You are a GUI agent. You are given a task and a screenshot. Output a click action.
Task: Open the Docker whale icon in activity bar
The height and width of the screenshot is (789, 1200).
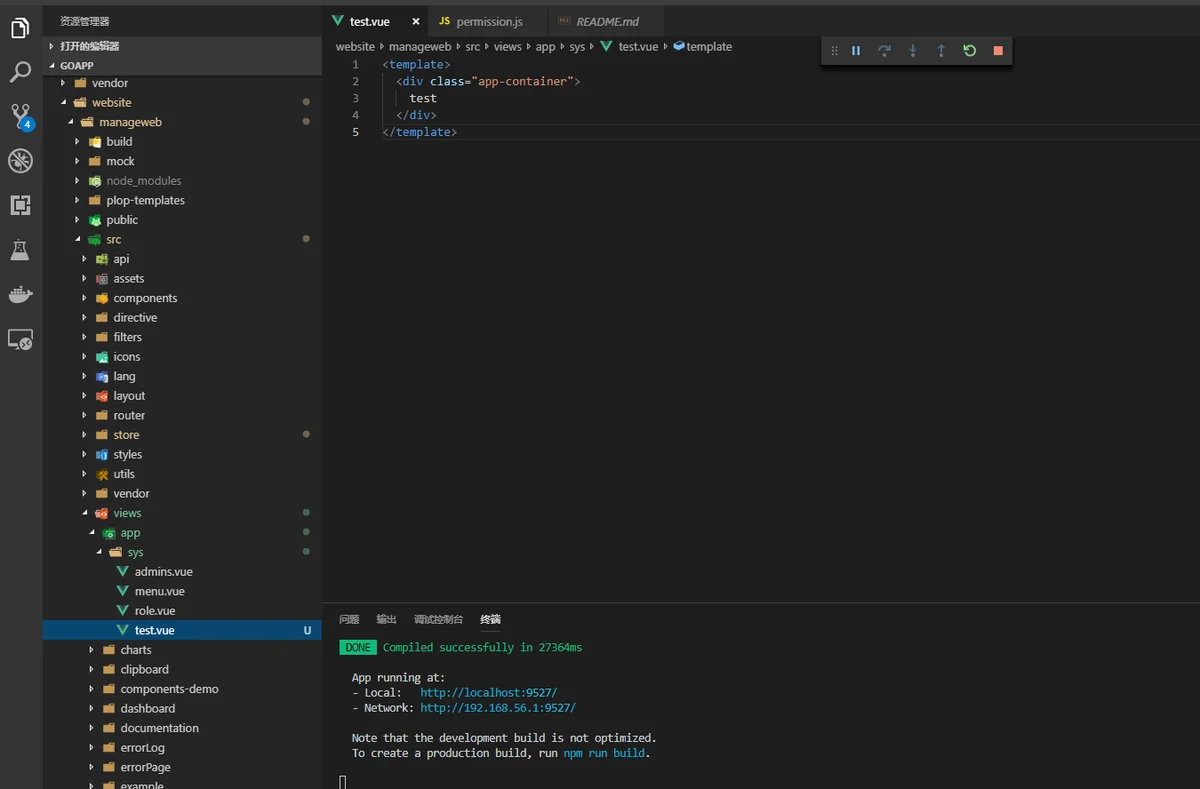[x=20, y=294]
